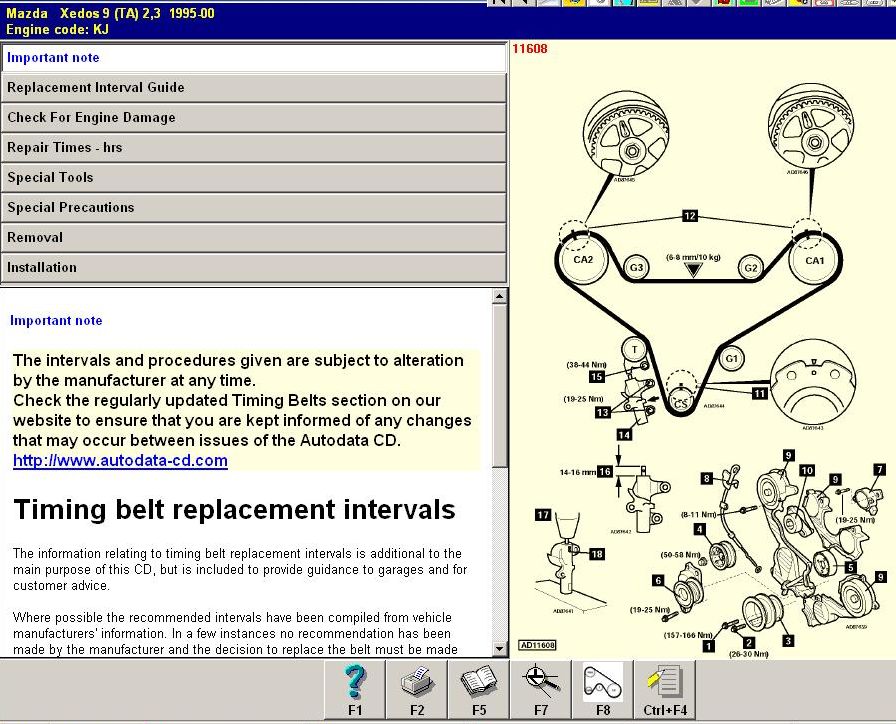Activate the F7 magnifier zoom icon
The image size is (896, 724).
click(541, 690)
